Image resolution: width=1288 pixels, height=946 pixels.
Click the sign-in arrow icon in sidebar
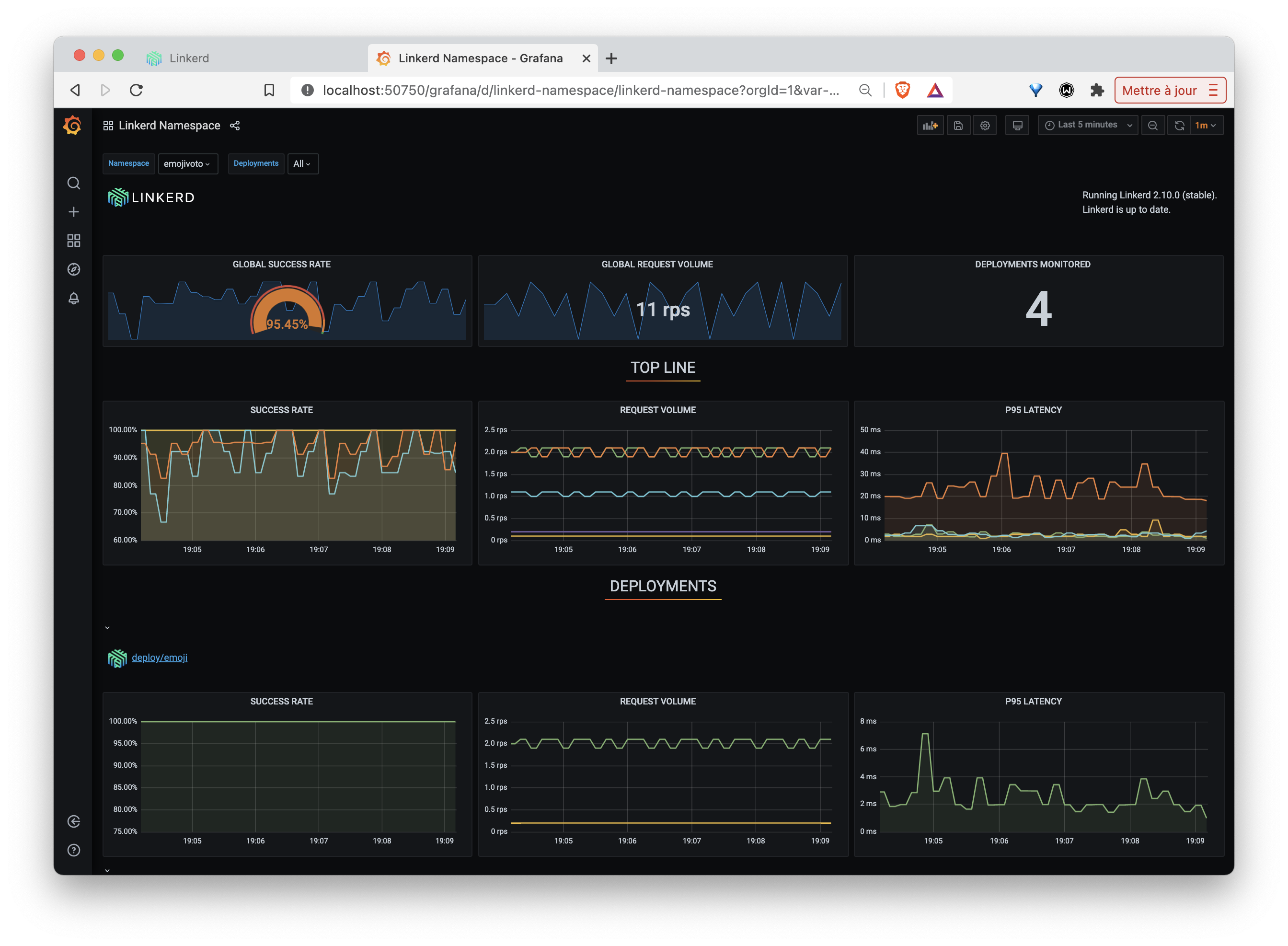[x=73, y=821]
